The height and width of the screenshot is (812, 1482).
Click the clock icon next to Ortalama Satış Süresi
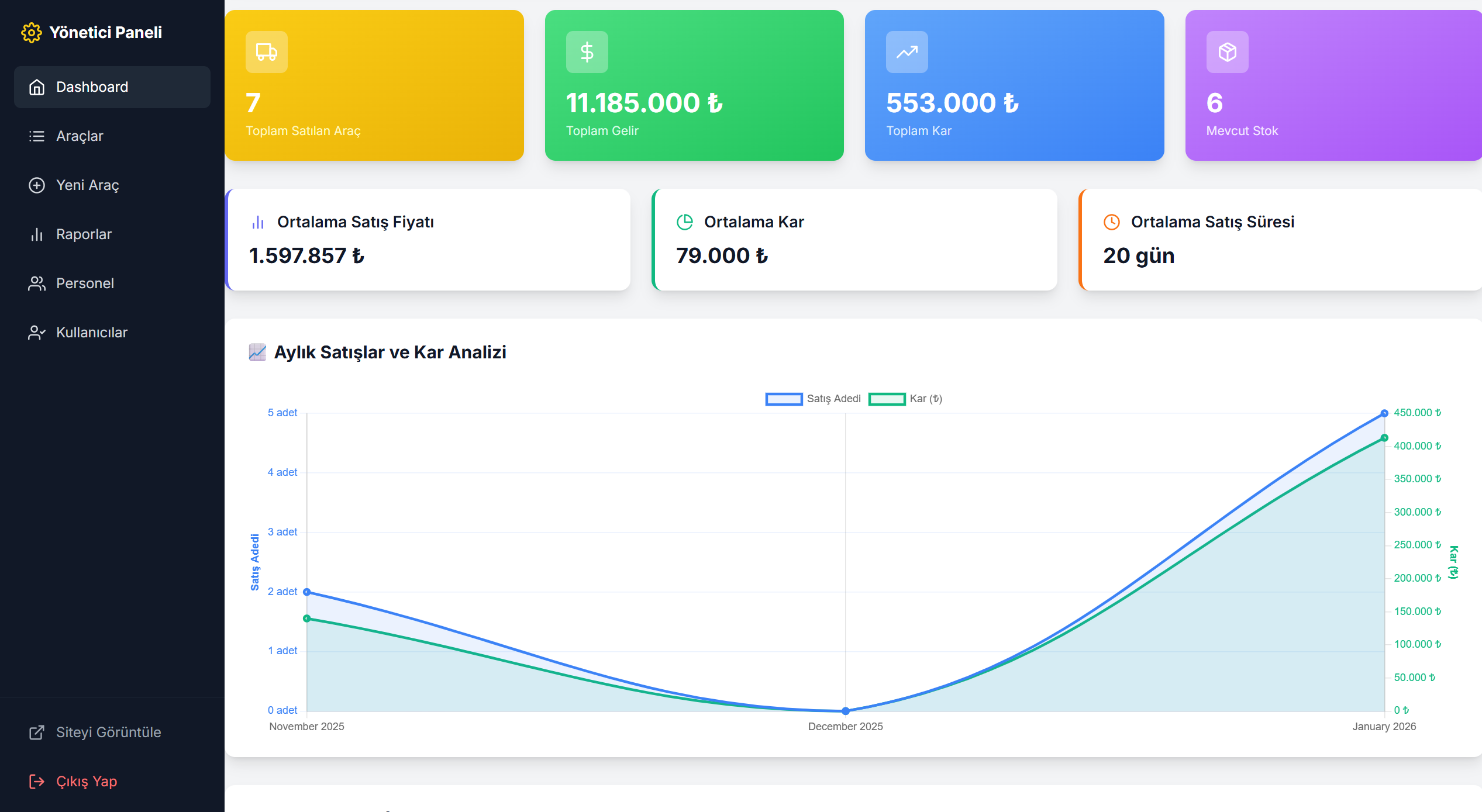[1111, 222]
